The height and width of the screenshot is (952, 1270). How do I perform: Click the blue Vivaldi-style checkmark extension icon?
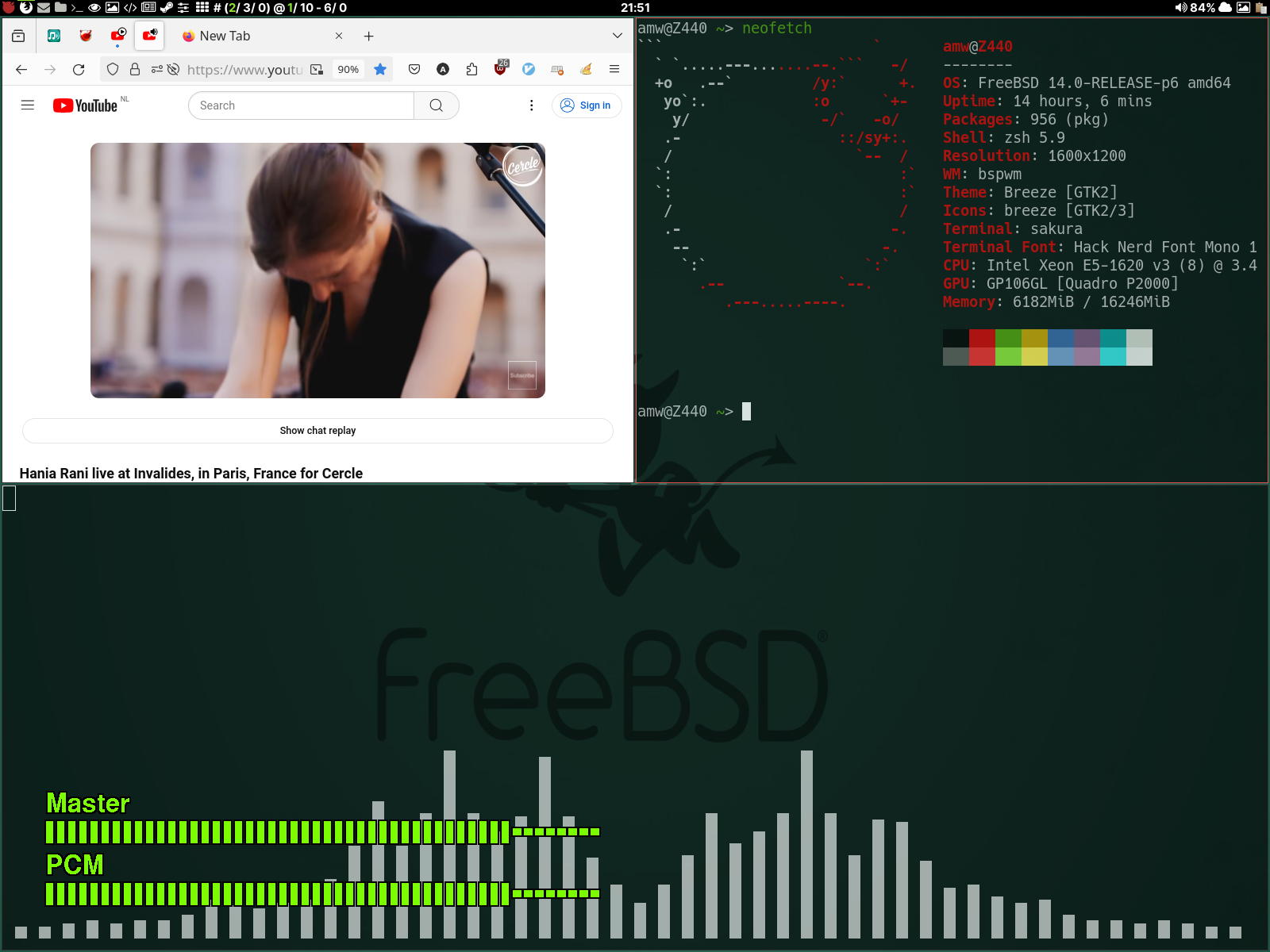[x=529, y=70]
